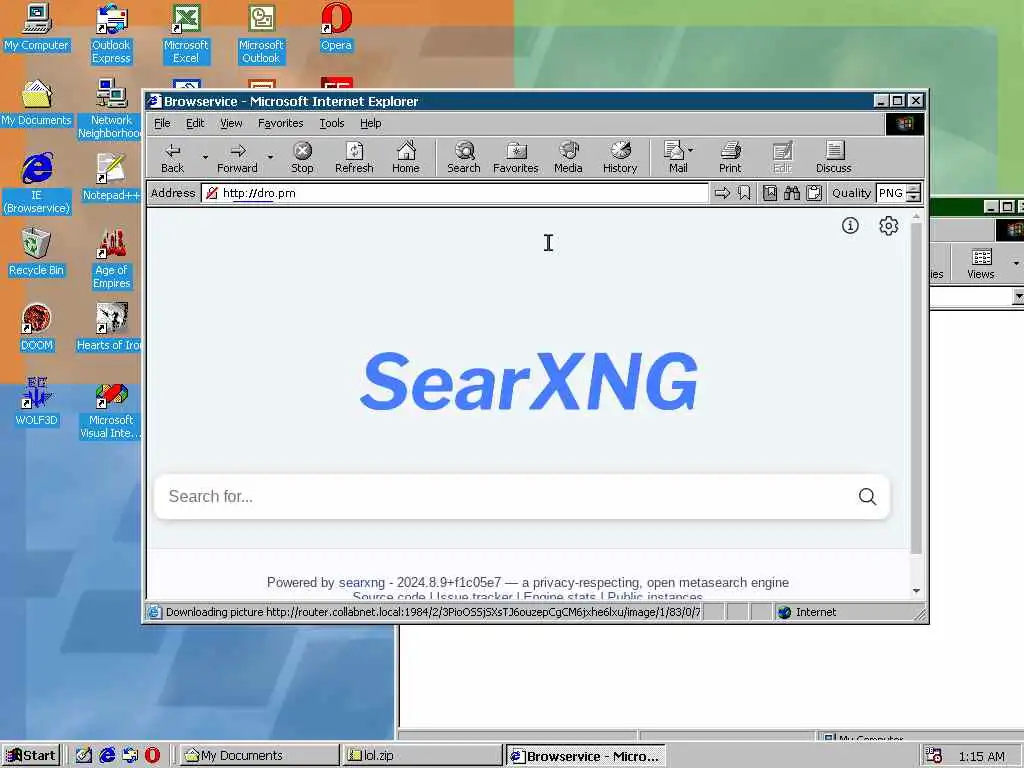1024x768 pixels.
Task: Select the Recycle Bin desktop icon
Action: click(x=36, y=253)
